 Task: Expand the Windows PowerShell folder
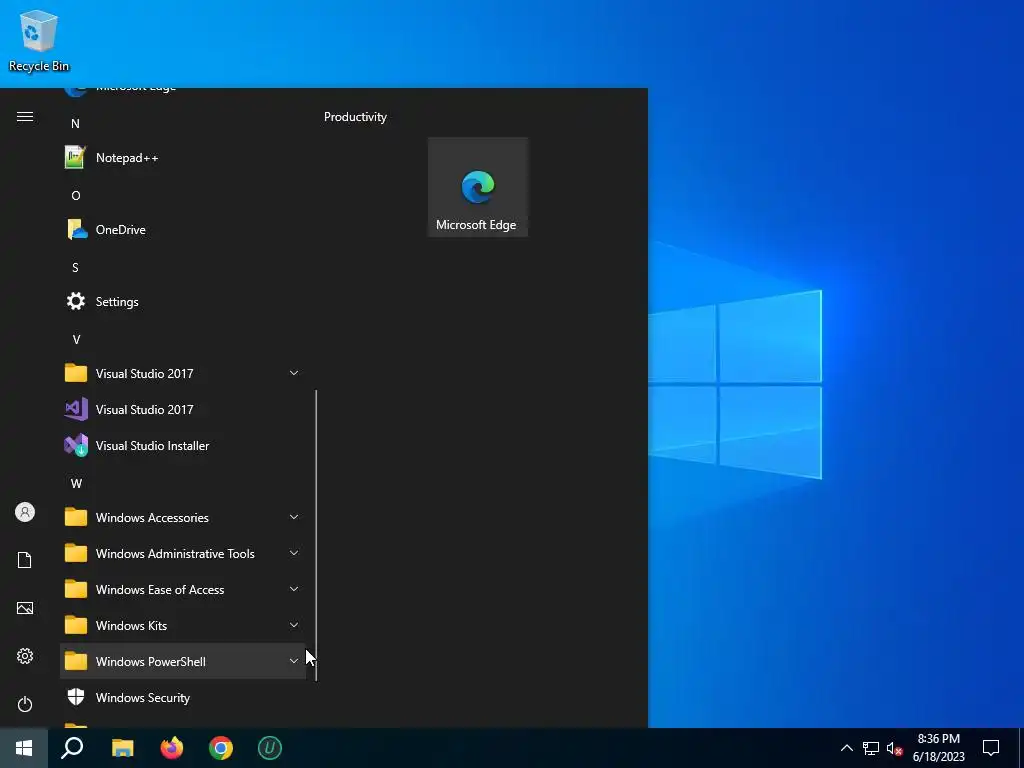click(x=183, y=661)
